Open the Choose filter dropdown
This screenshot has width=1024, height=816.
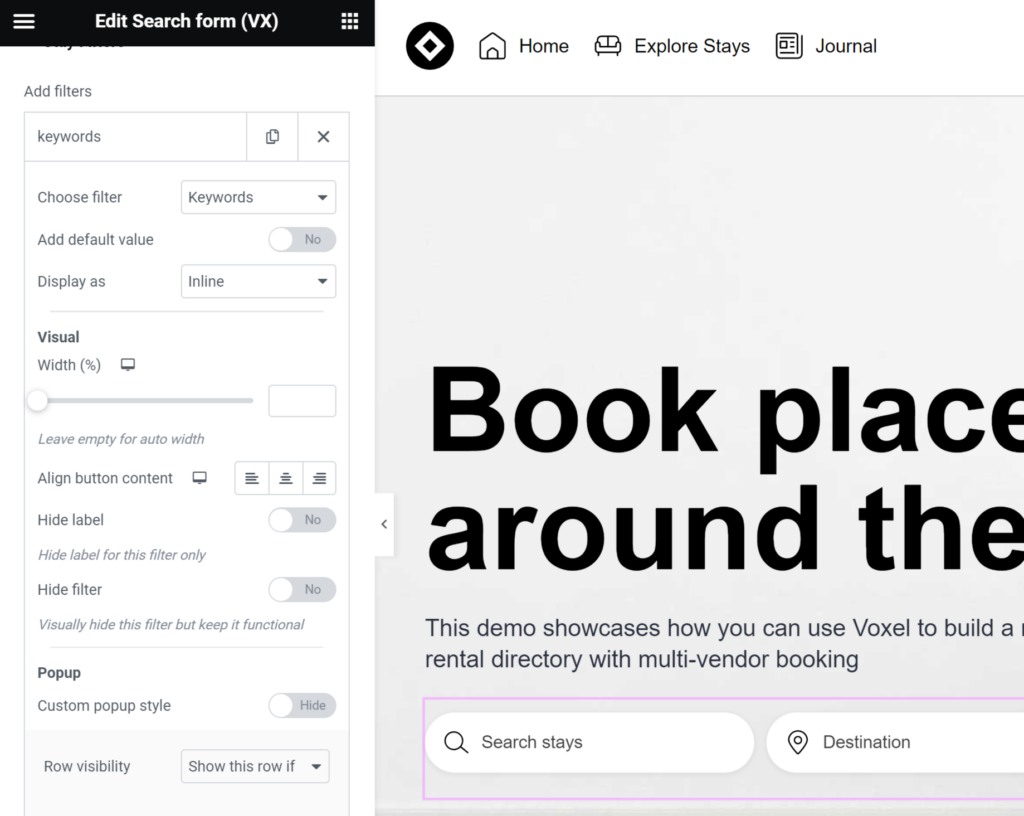click(258, 198)
